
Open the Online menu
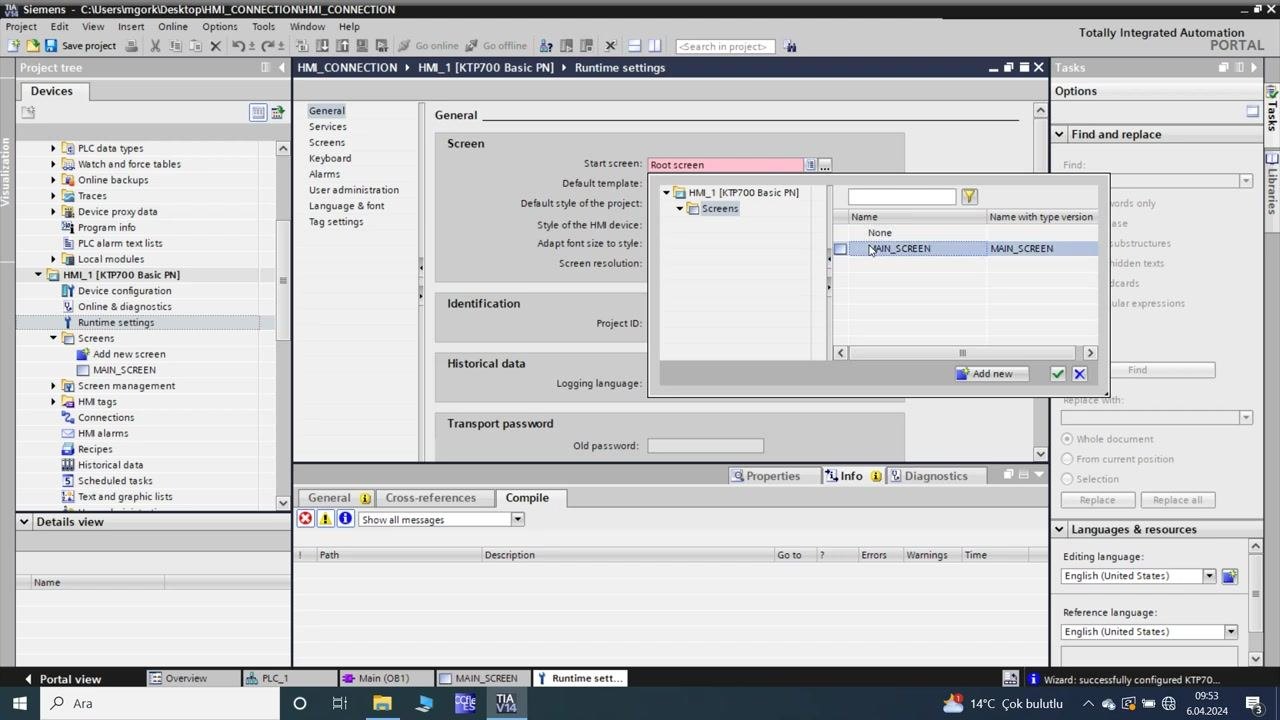pos(172,27)
